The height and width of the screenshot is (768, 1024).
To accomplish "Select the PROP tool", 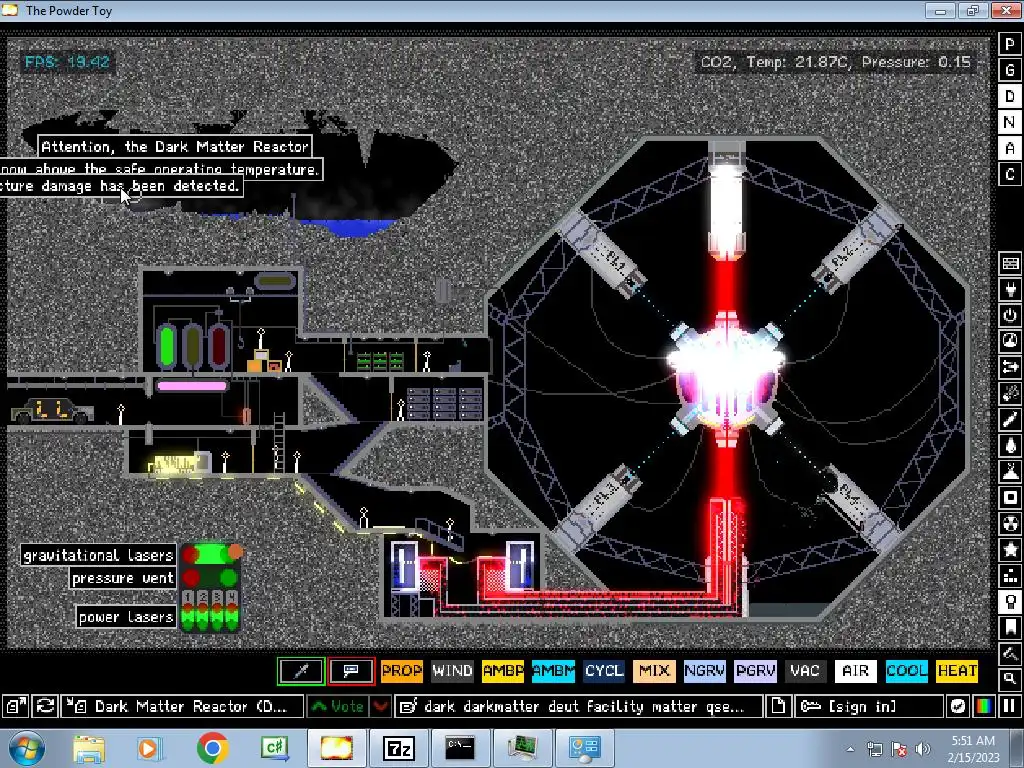I will tap(402, 671).
